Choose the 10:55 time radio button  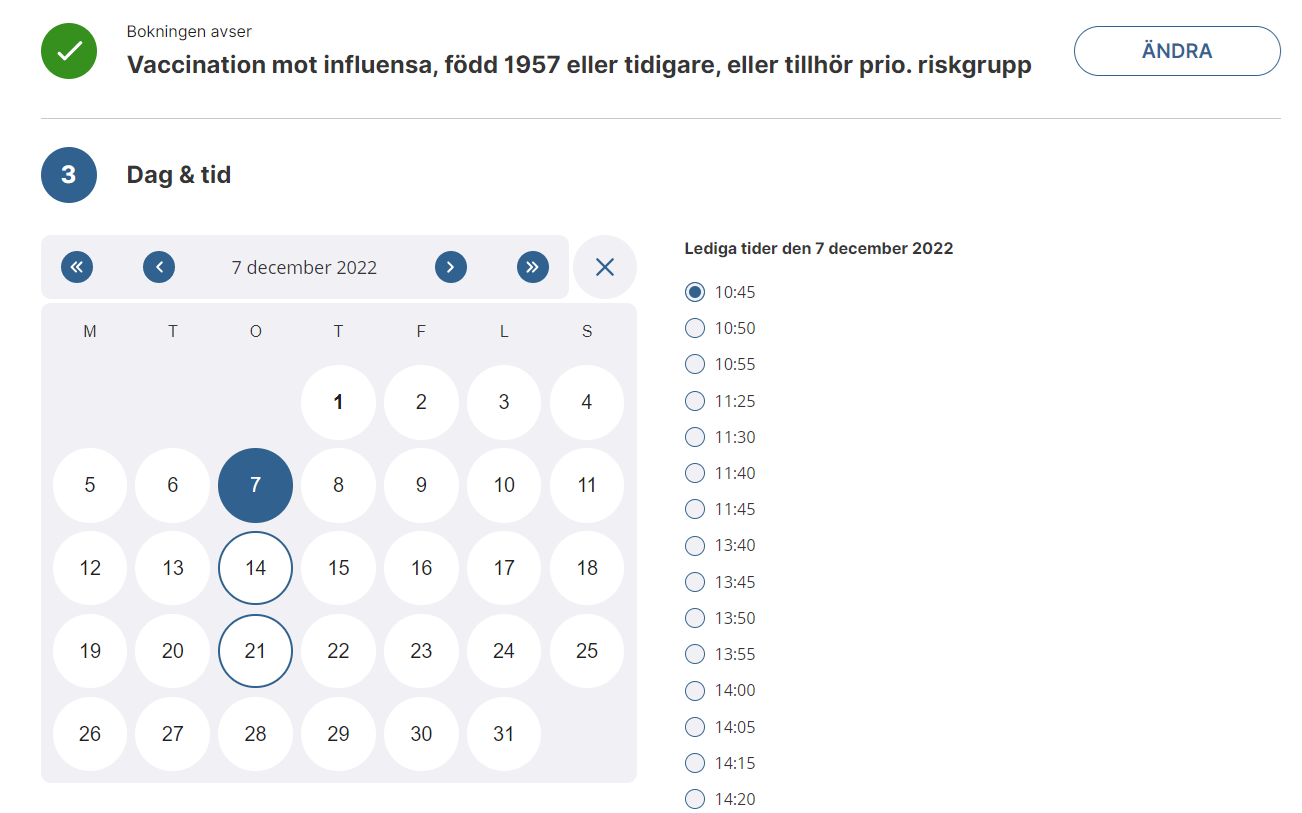coord(695,364)
